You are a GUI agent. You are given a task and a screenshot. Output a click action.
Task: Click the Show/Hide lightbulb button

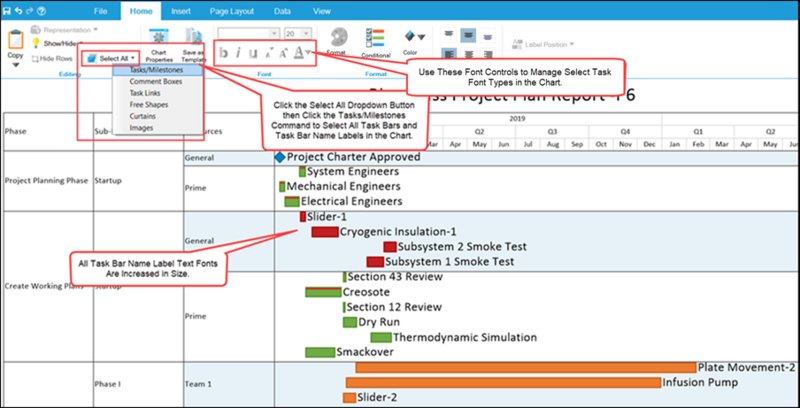tap(56, 43)
